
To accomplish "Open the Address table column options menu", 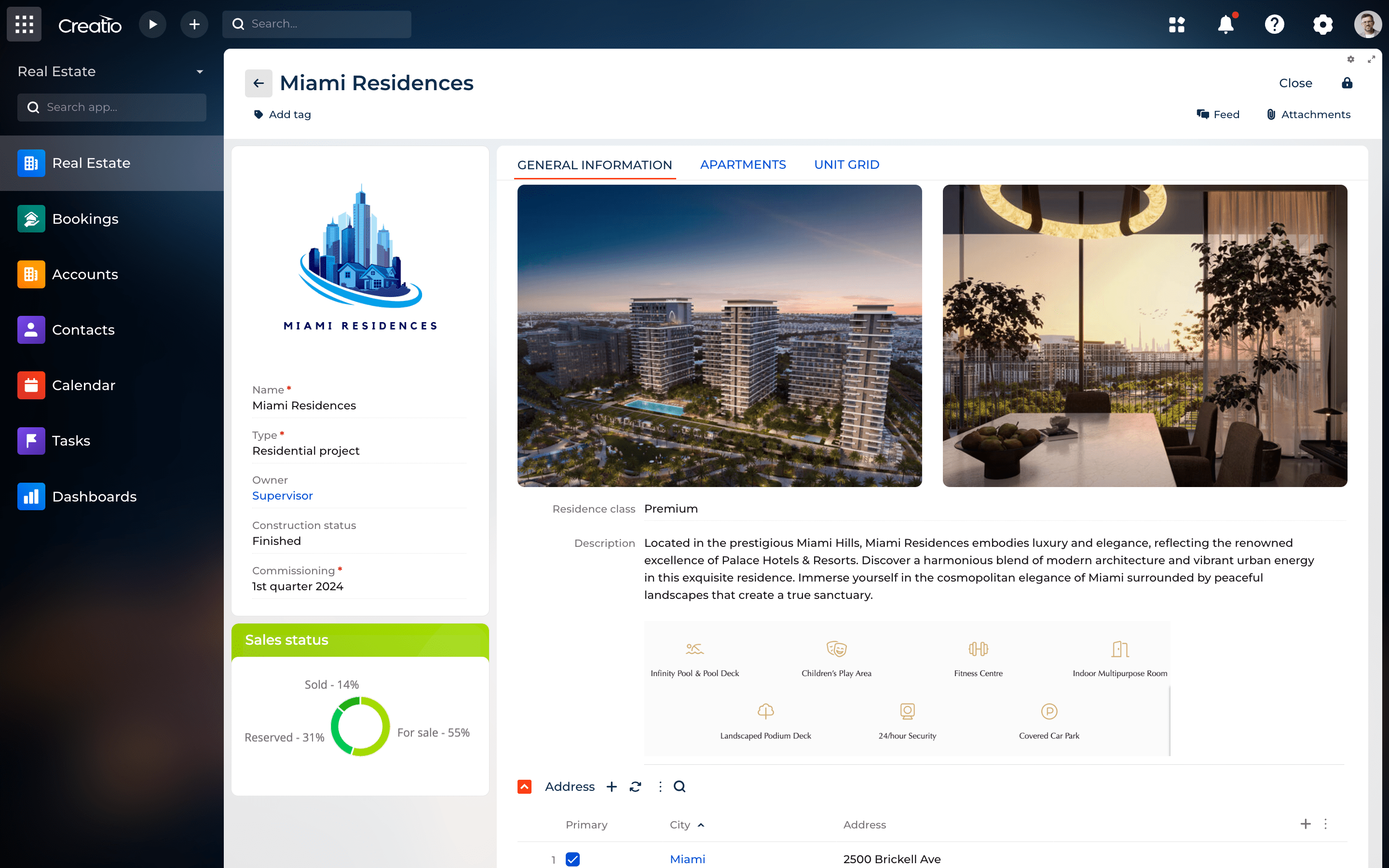I will (x=1325, y=825).
